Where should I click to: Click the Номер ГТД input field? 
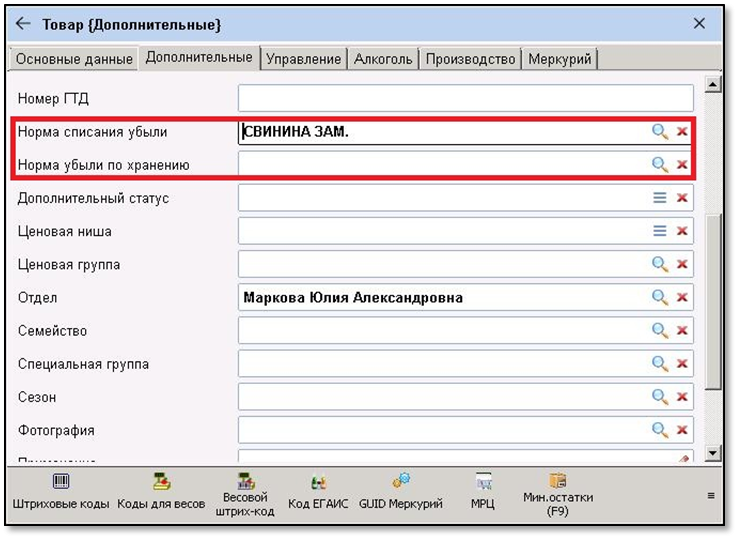pos(465,98)
